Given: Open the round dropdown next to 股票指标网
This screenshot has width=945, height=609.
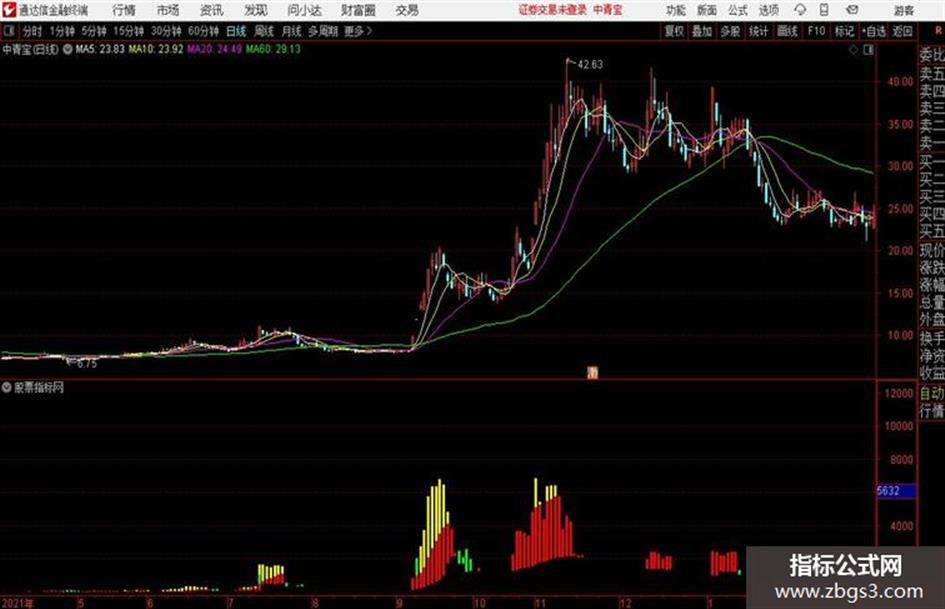Looking at the screenshot, I should point(7,388).
